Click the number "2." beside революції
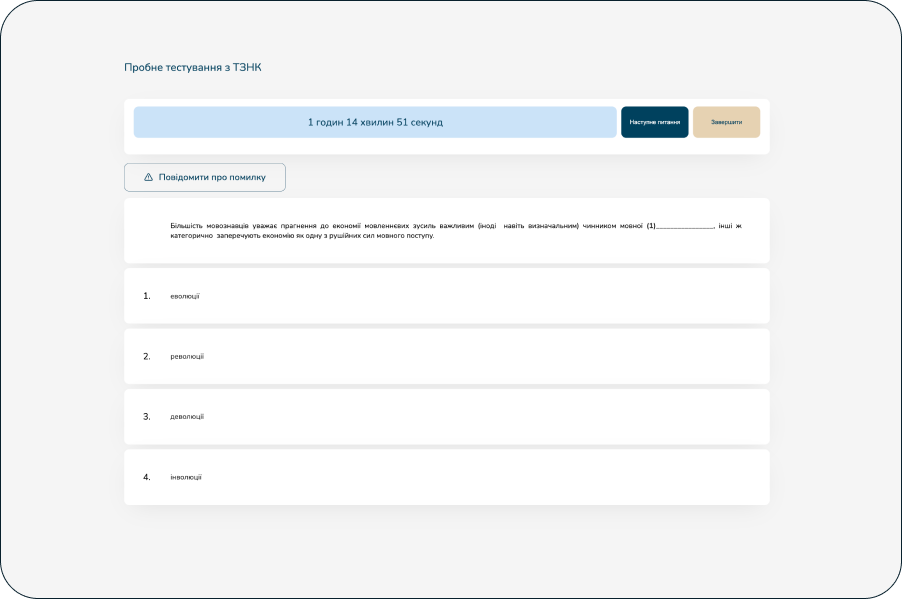This screenshot has height=599, width=902. tap(147, 356)
